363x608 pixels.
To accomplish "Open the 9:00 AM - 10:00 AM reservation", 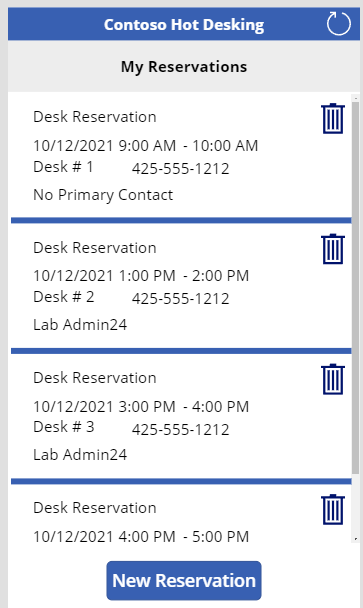I will pyautogui.click(x=181, y=155).
